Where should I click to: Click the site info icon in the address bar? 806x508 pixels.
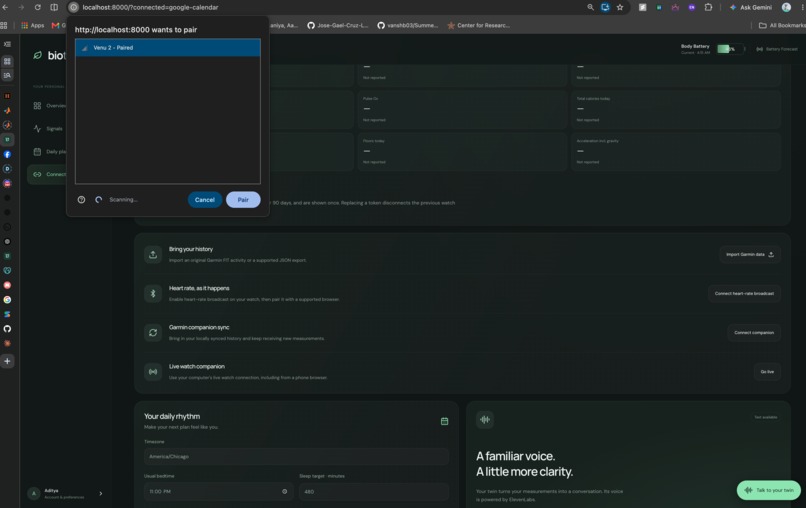point(74,7)
